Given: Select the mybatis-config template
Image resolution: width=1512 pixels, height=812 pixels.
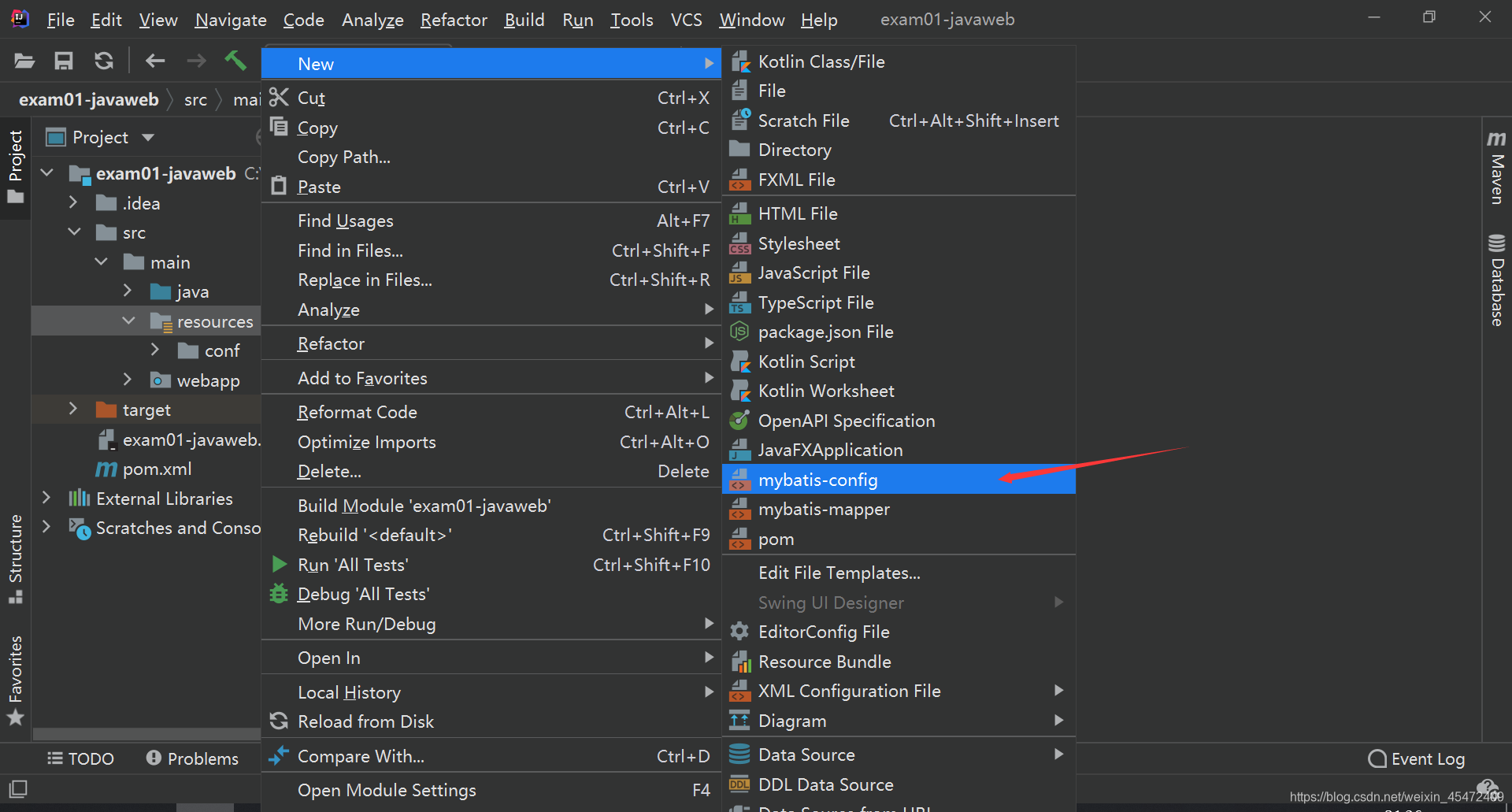Looking at the screenshot, I should coord(899,480).
